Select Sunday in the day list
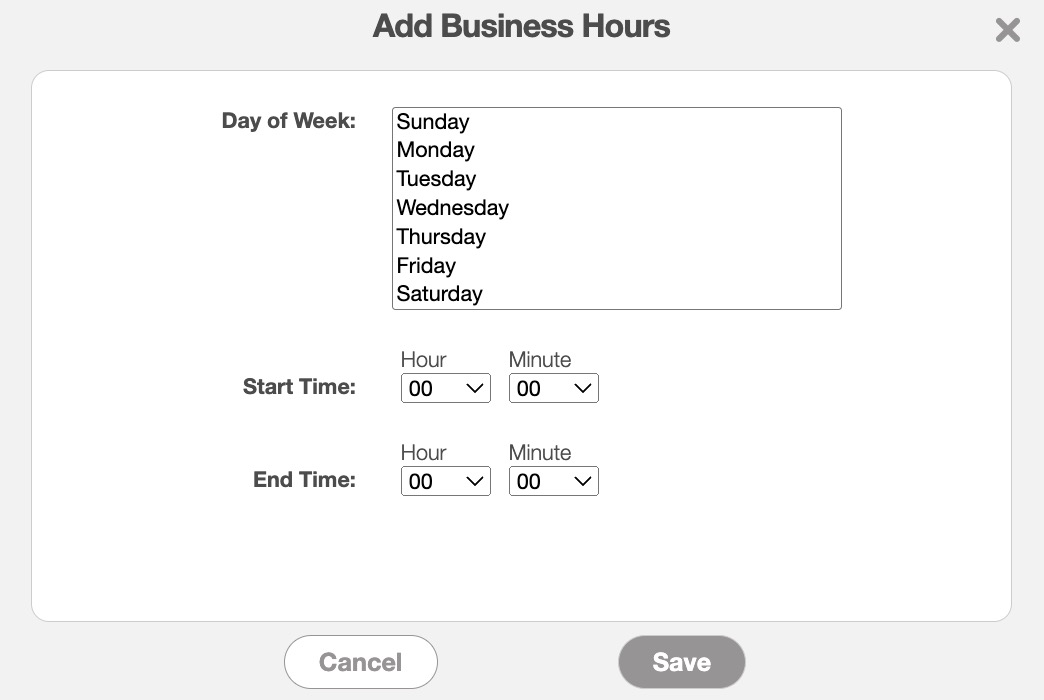The image size is (1044, 700). 433,122
